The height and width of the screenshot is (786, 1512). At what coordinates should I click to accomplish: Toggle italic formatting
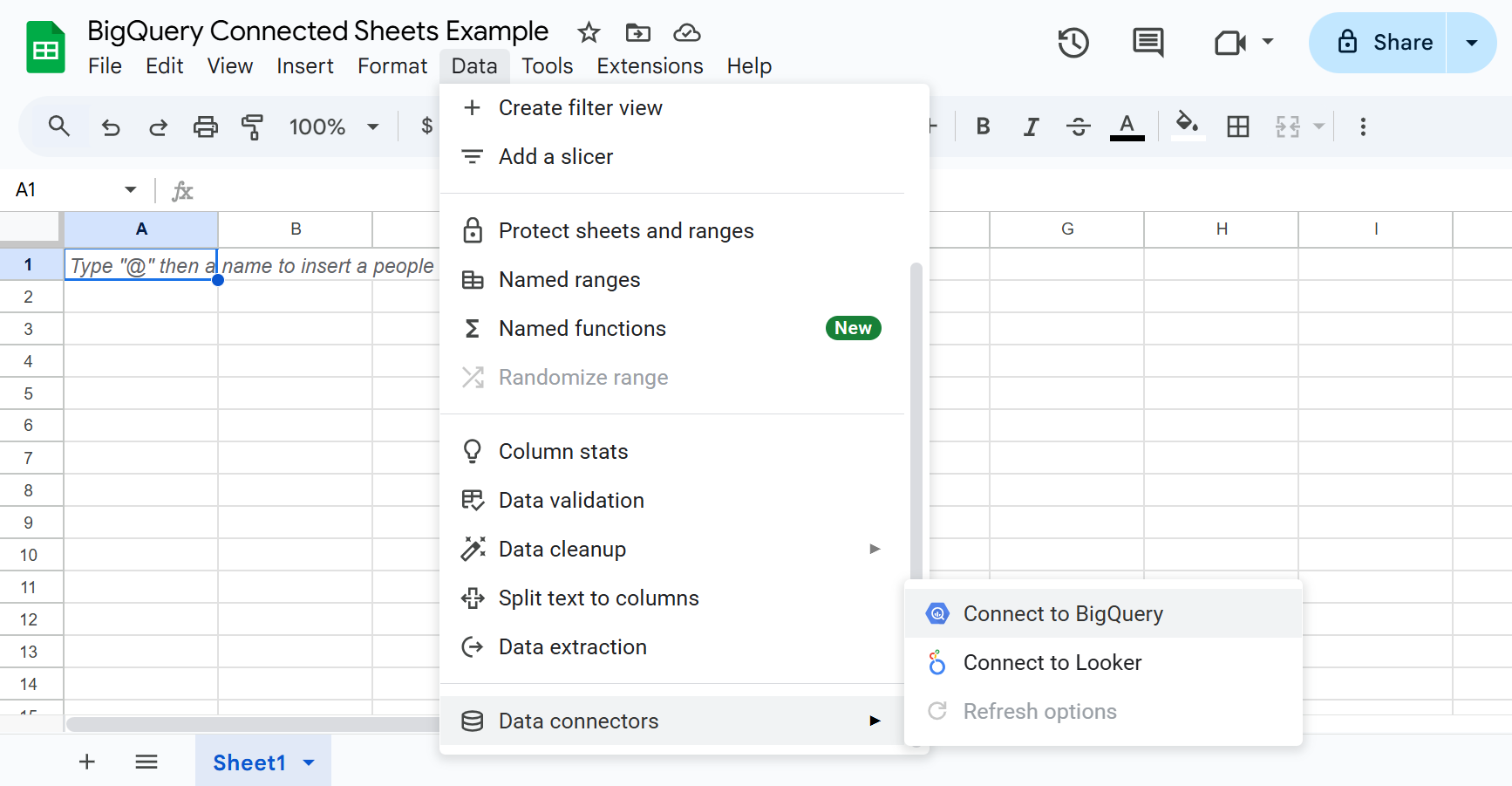tap(1031, 126)
